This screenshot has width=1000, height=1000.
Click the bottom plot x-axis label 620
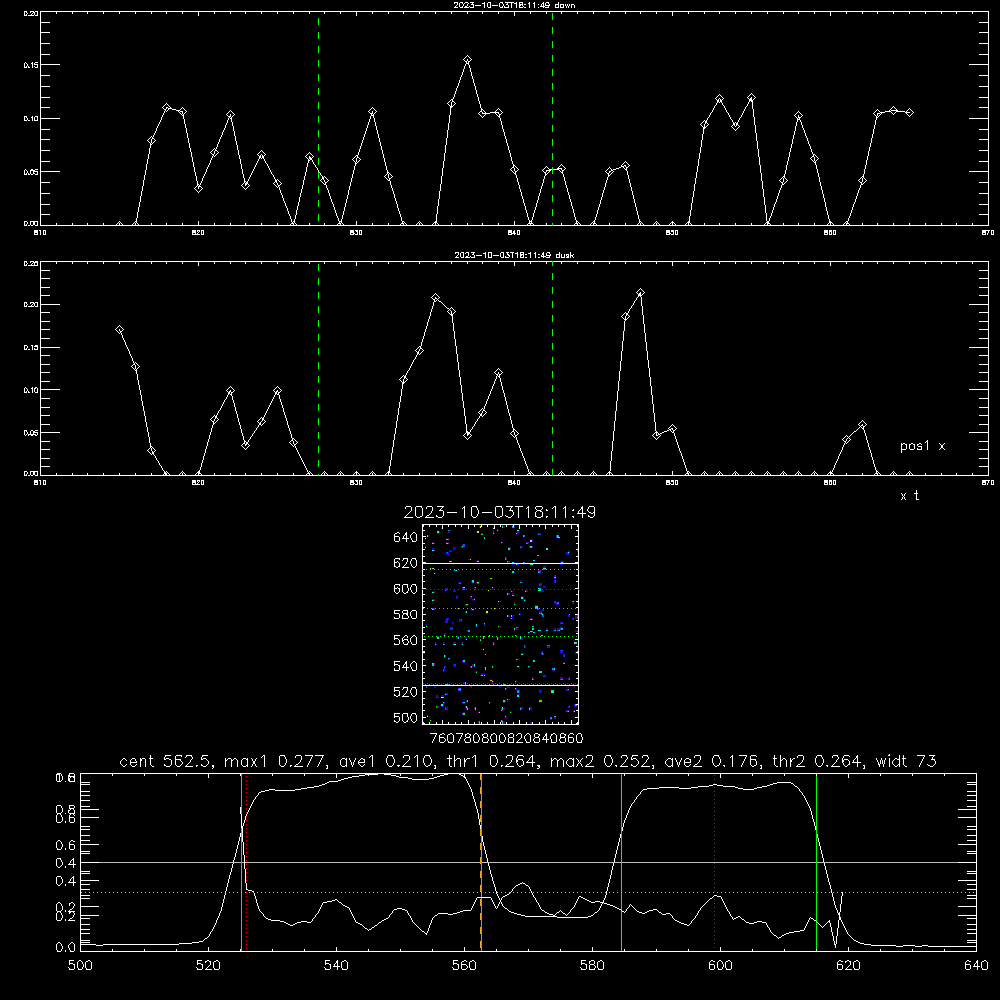848,966
